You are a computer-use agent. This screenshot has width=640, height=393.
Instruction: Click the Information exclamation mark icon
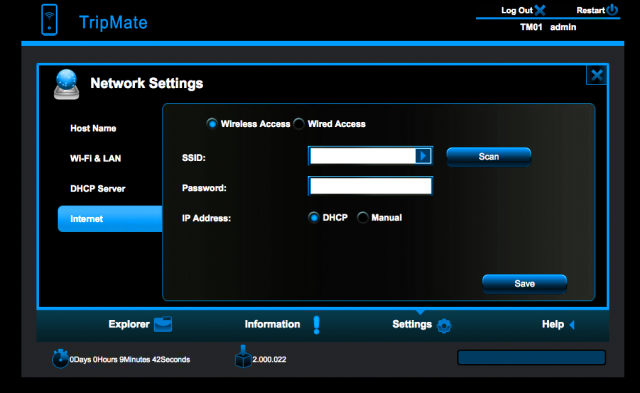coord(316,325)
